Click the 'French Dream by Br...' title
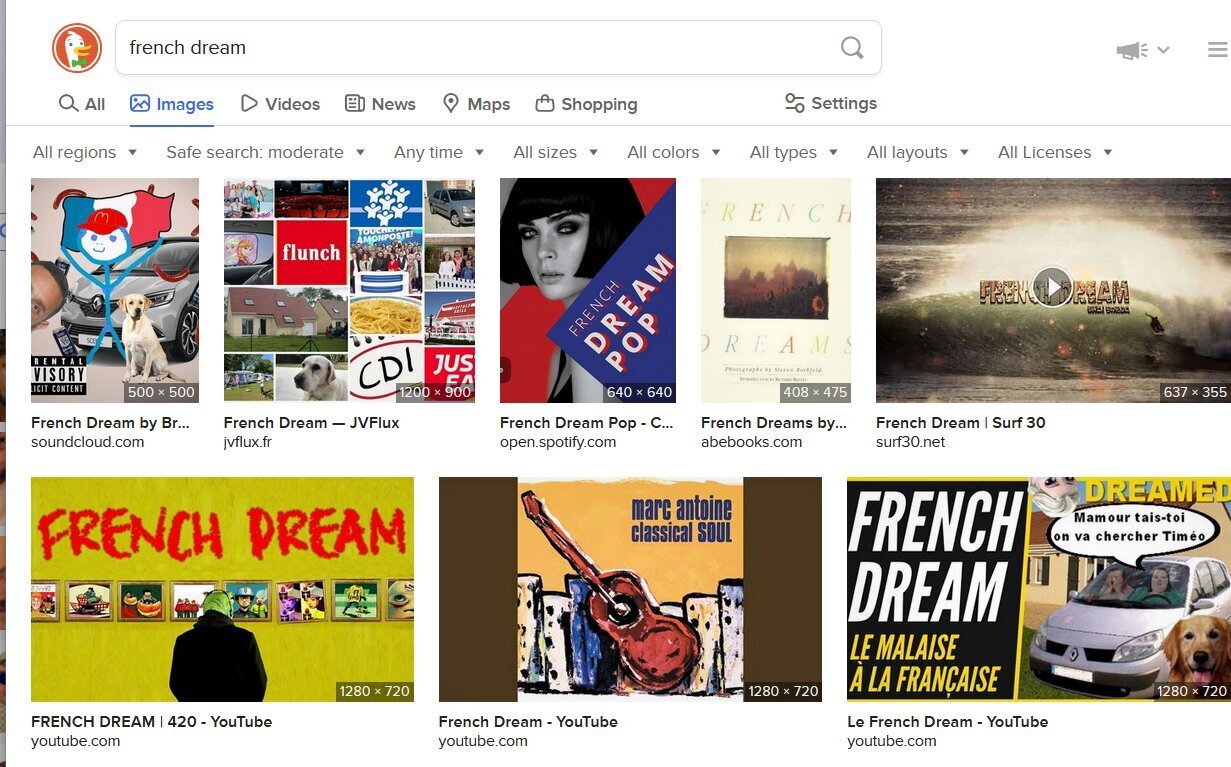Viewport: 1231px width, 767px height. (110, 423)
